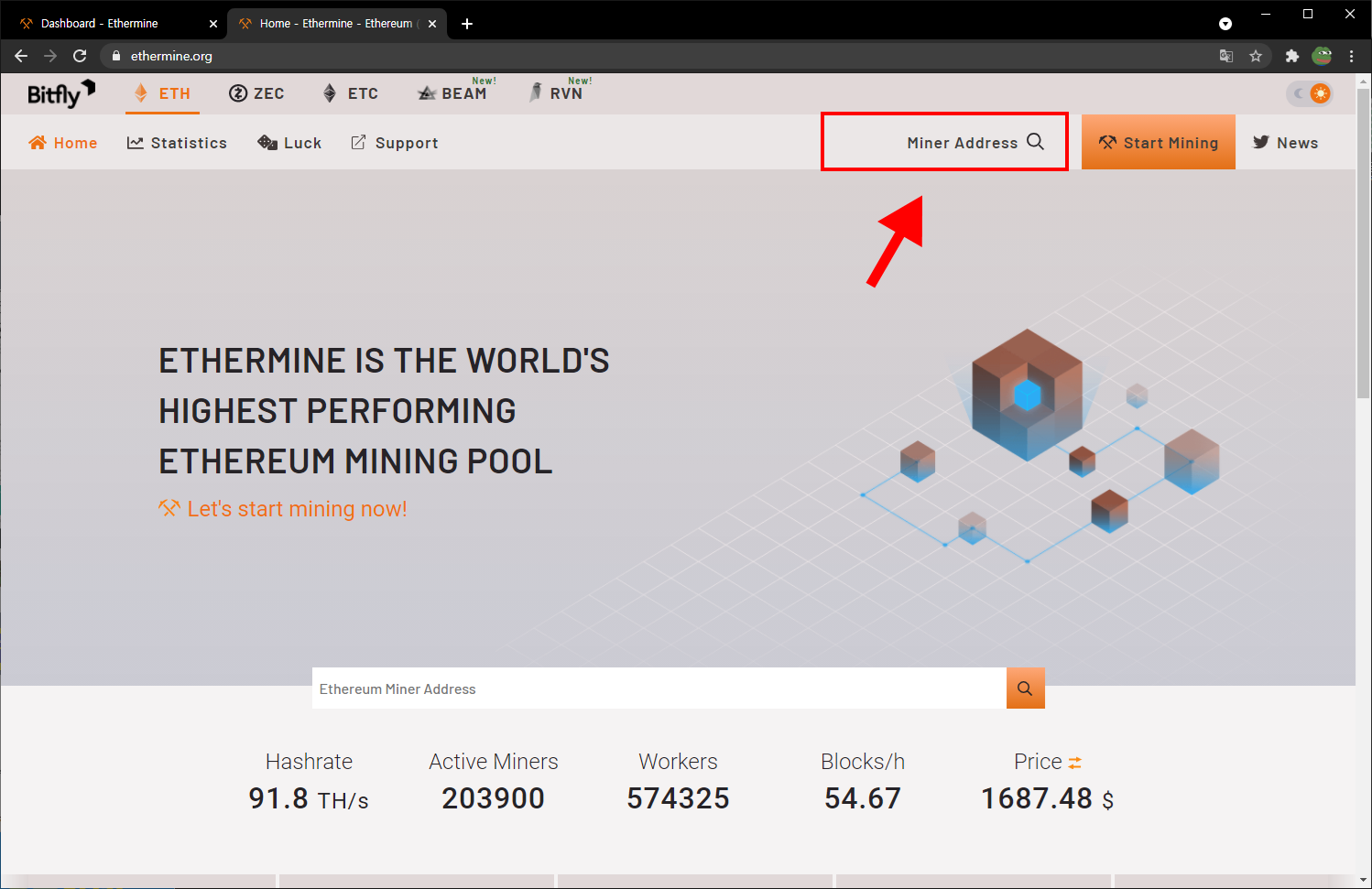
Task: Click the Active Miners value 203900
Action: 494,798
